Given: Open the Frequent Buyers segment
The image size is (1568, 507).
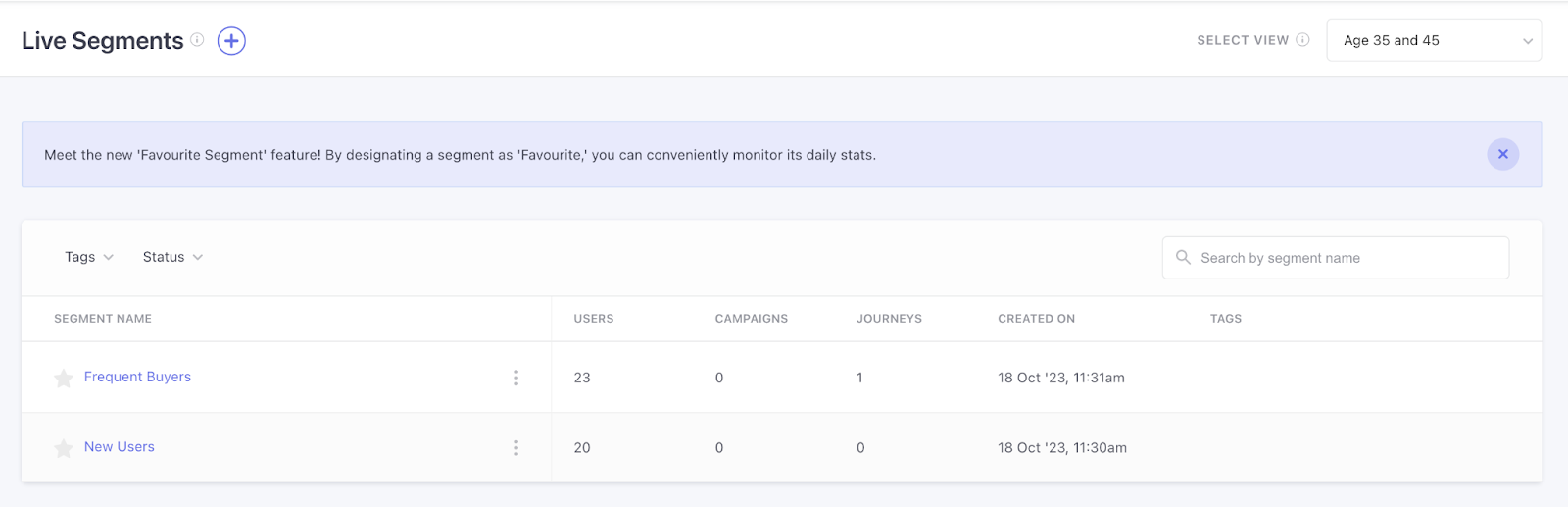Looking at the screenshot, I should pyautogui.click(x=137, y=377).
